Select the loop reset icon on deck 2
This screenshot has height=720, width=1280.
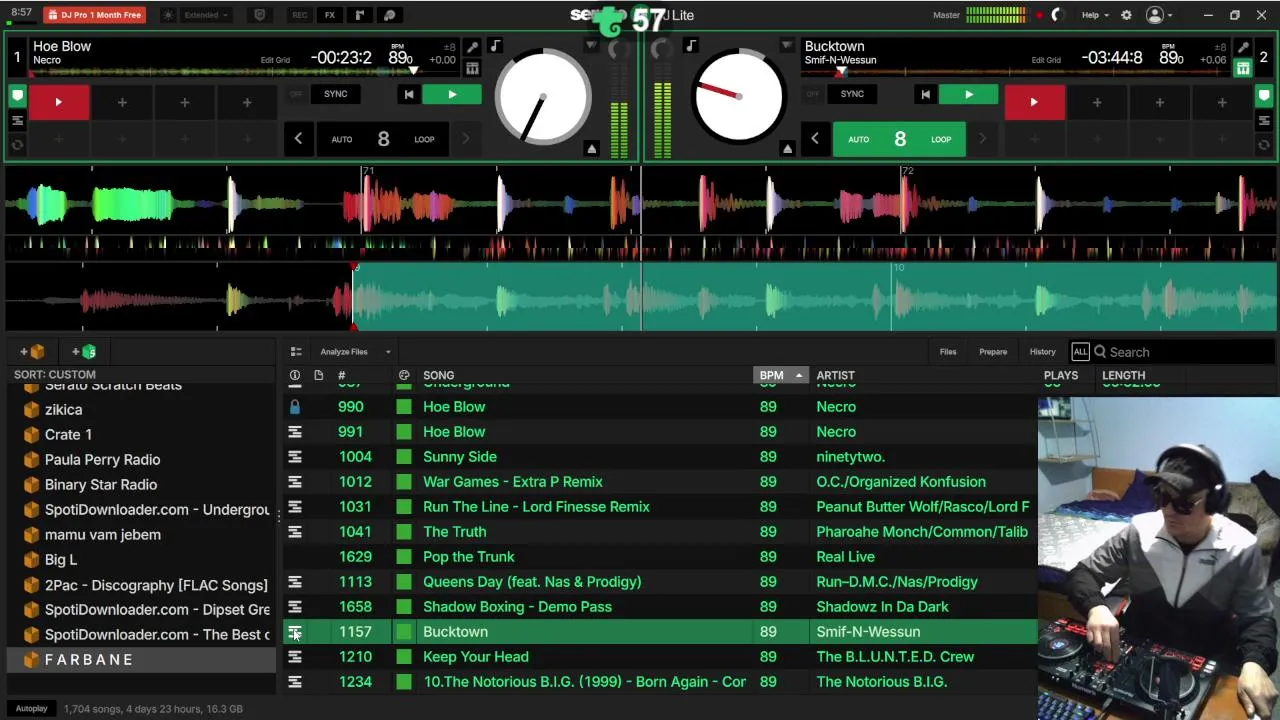click(x=1264, y=145)
